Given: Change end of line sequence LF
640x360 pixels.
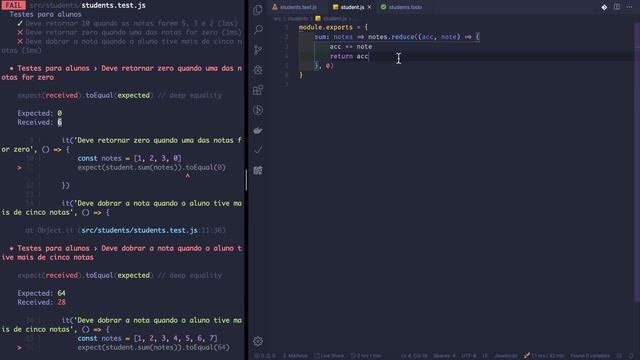Looking at the screenshot, I should (485, 356).
